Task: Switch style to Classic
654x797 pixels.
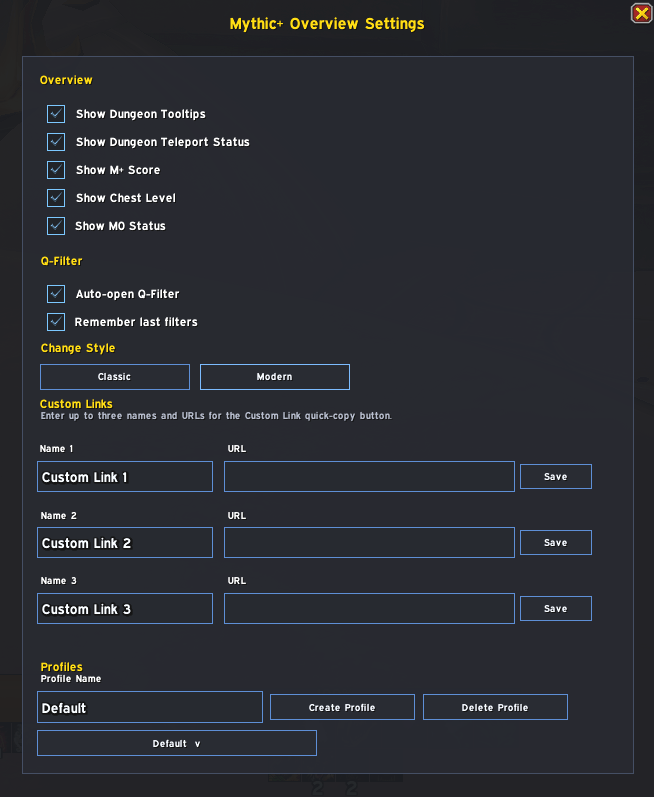Action: (115, 377)
